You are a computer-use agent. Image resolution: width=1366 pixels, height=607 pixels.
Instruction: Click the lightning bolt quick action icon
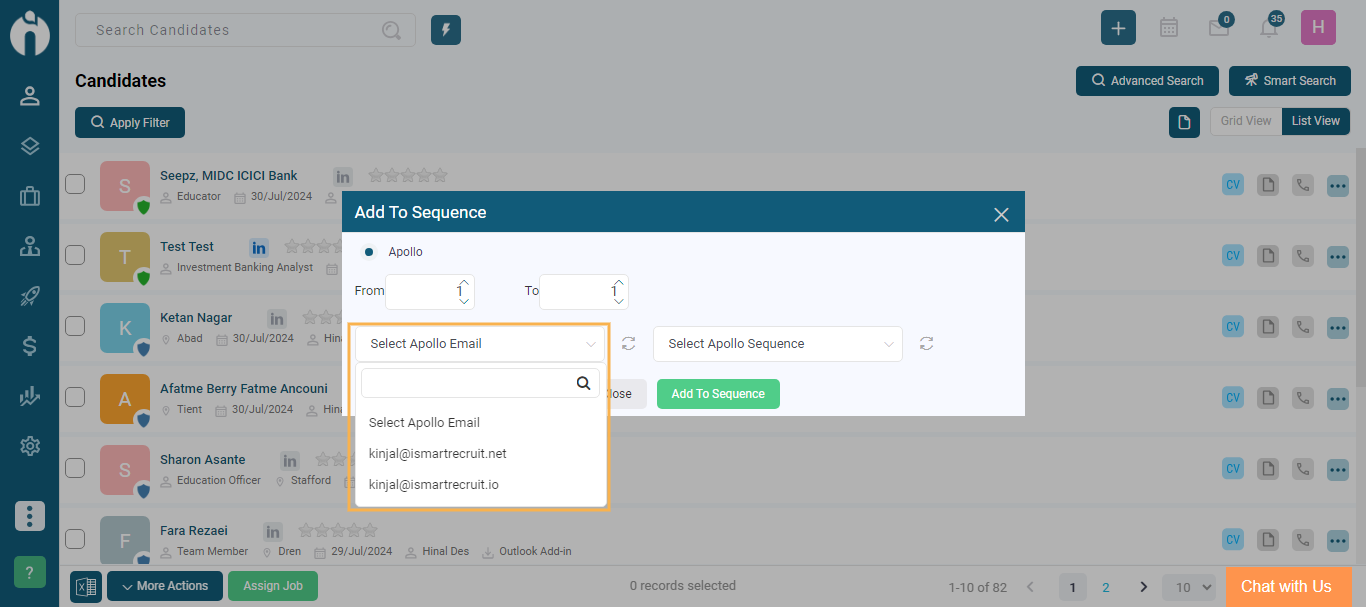coord(446,30)
